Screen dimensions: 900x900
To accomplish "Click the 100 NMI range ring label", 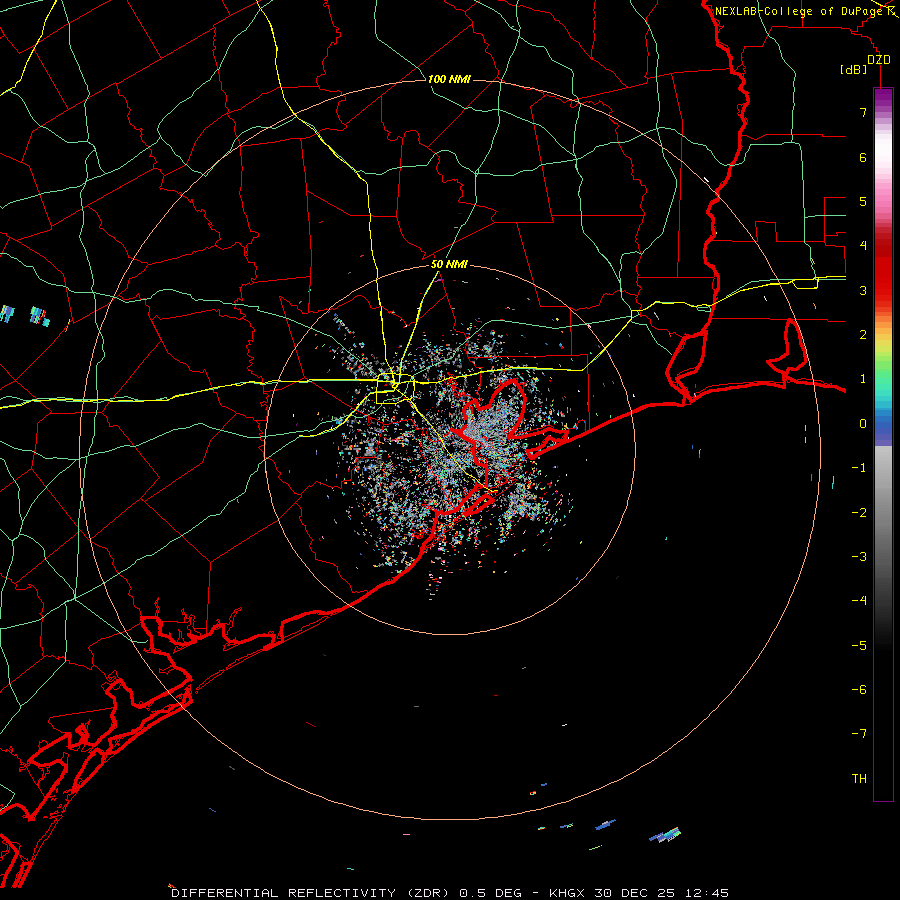I will (449, 79).
